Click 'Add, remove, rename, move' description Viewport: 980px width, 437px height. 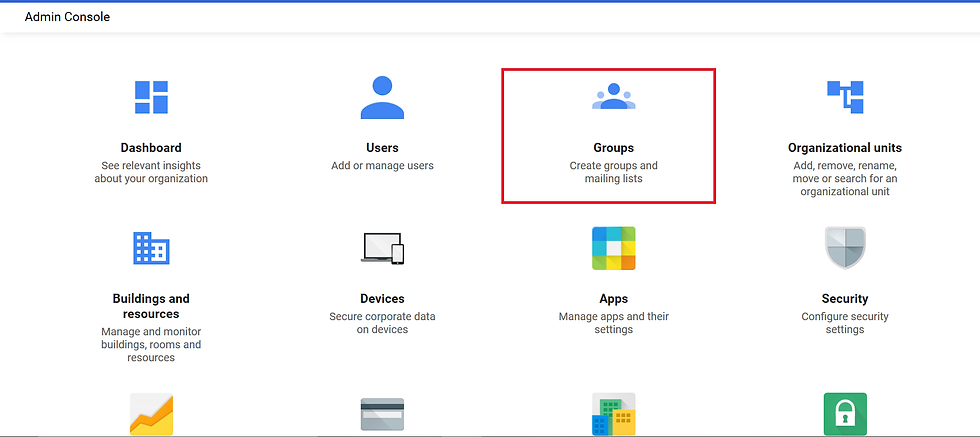pos(845,178)
